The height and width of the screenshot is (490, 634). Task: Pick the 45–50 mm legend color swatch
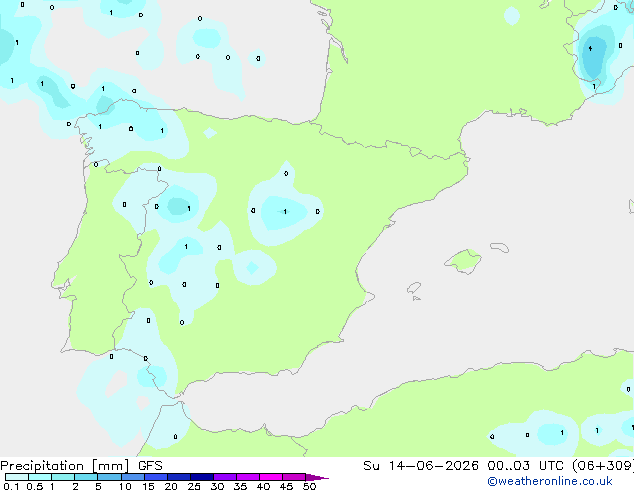coord(294,477)
